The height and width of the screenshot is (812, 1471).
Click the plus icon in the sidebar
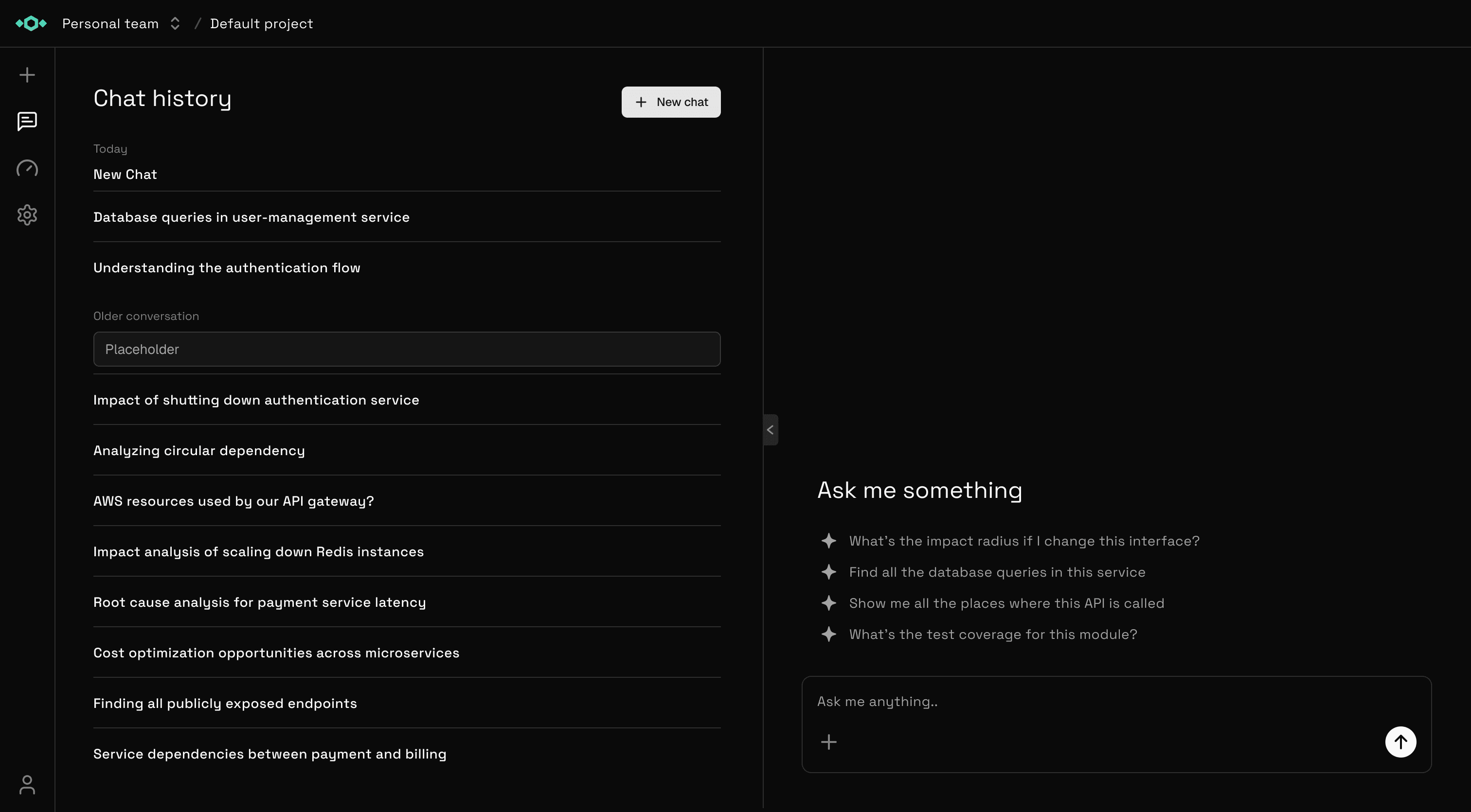[x=27, y=74]
